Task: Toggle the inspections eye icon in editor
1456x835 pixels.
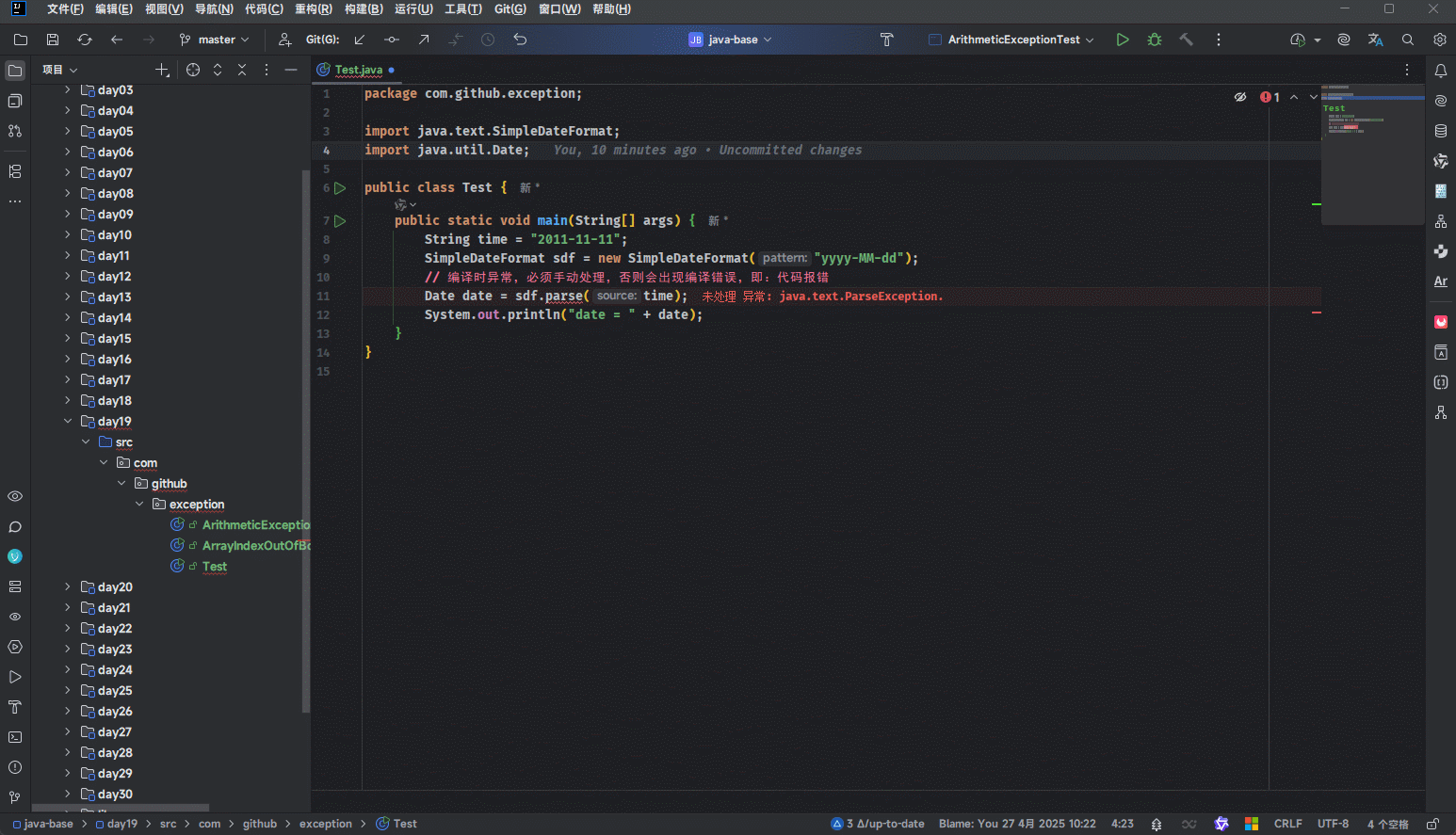Action: (1240, 97)
